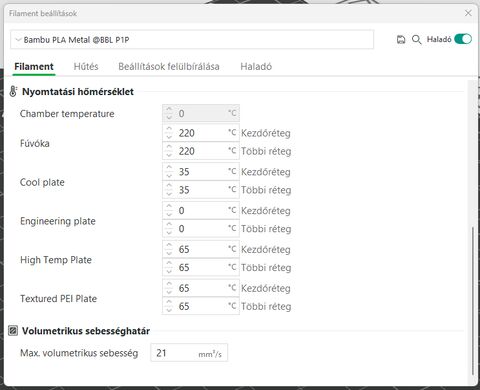Click the save preset icon
The image size is (480, 390).
click(x=401, y=40)
